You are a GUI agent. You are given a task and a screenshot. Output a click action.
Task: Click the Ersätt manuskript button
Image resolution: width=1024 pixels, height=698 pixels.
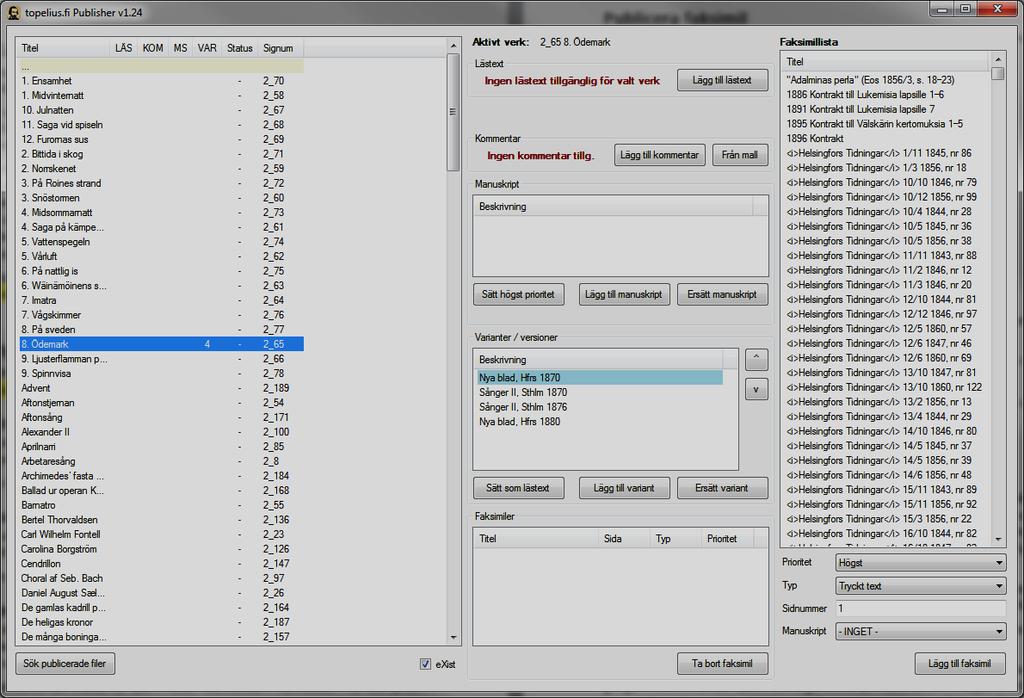(x=722, y=294)
